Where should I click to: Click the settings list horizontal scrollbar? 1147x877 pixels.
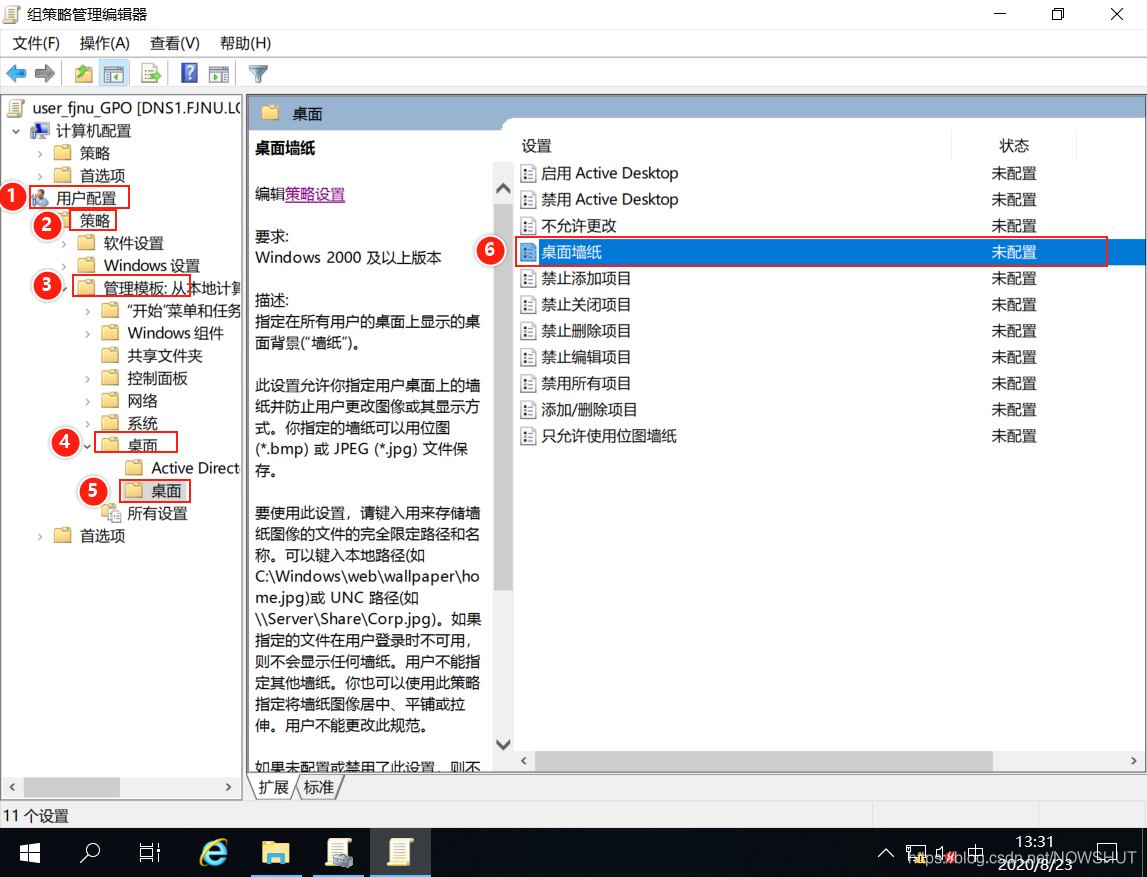pyautogui.click(x=763, y=761)
